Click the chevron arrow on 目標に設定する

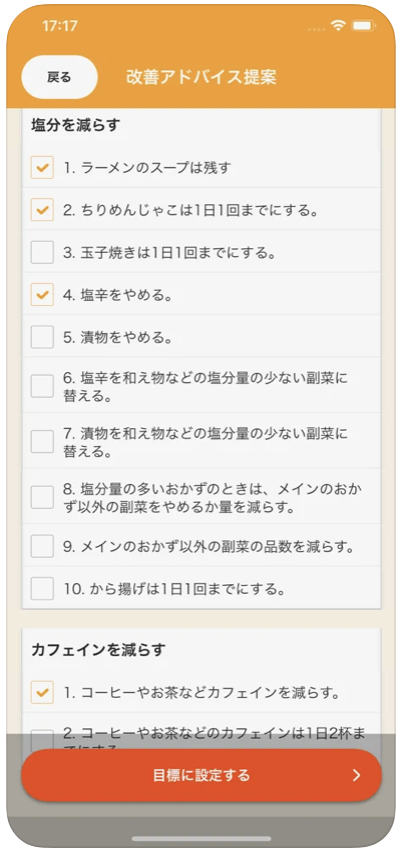[356, 775]
